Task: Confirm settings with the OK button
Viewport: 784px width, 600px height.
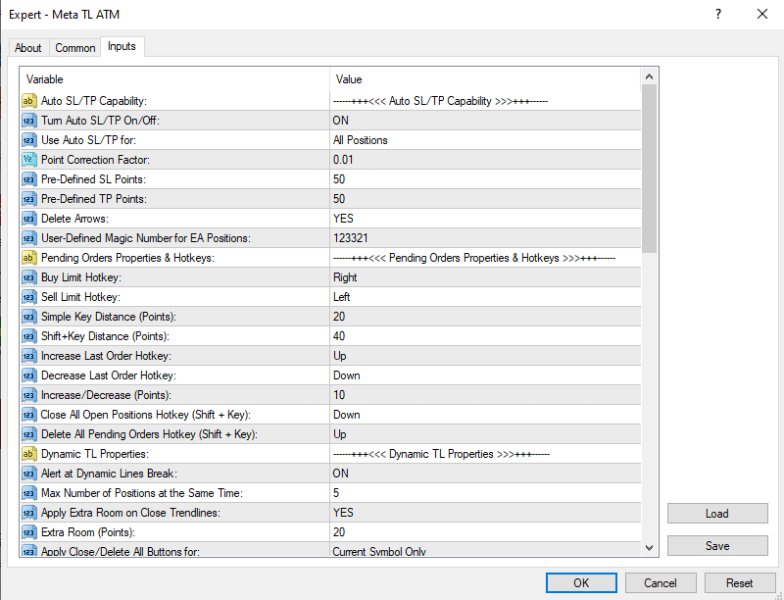Action: [x=581, y=583]
